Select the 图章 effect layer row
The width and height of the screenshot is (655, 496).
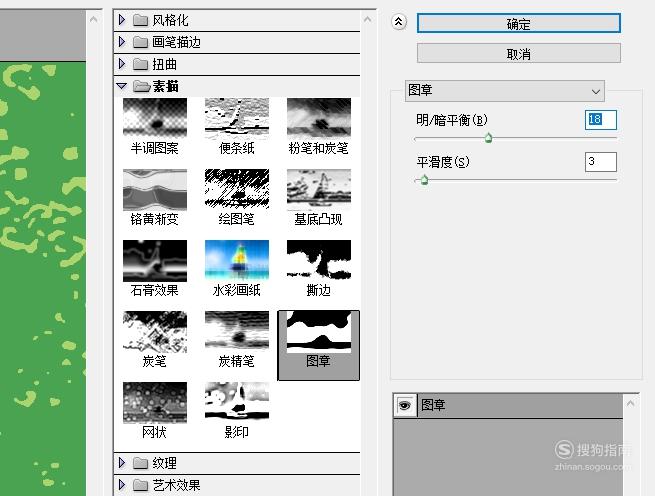tap(508, 405)
